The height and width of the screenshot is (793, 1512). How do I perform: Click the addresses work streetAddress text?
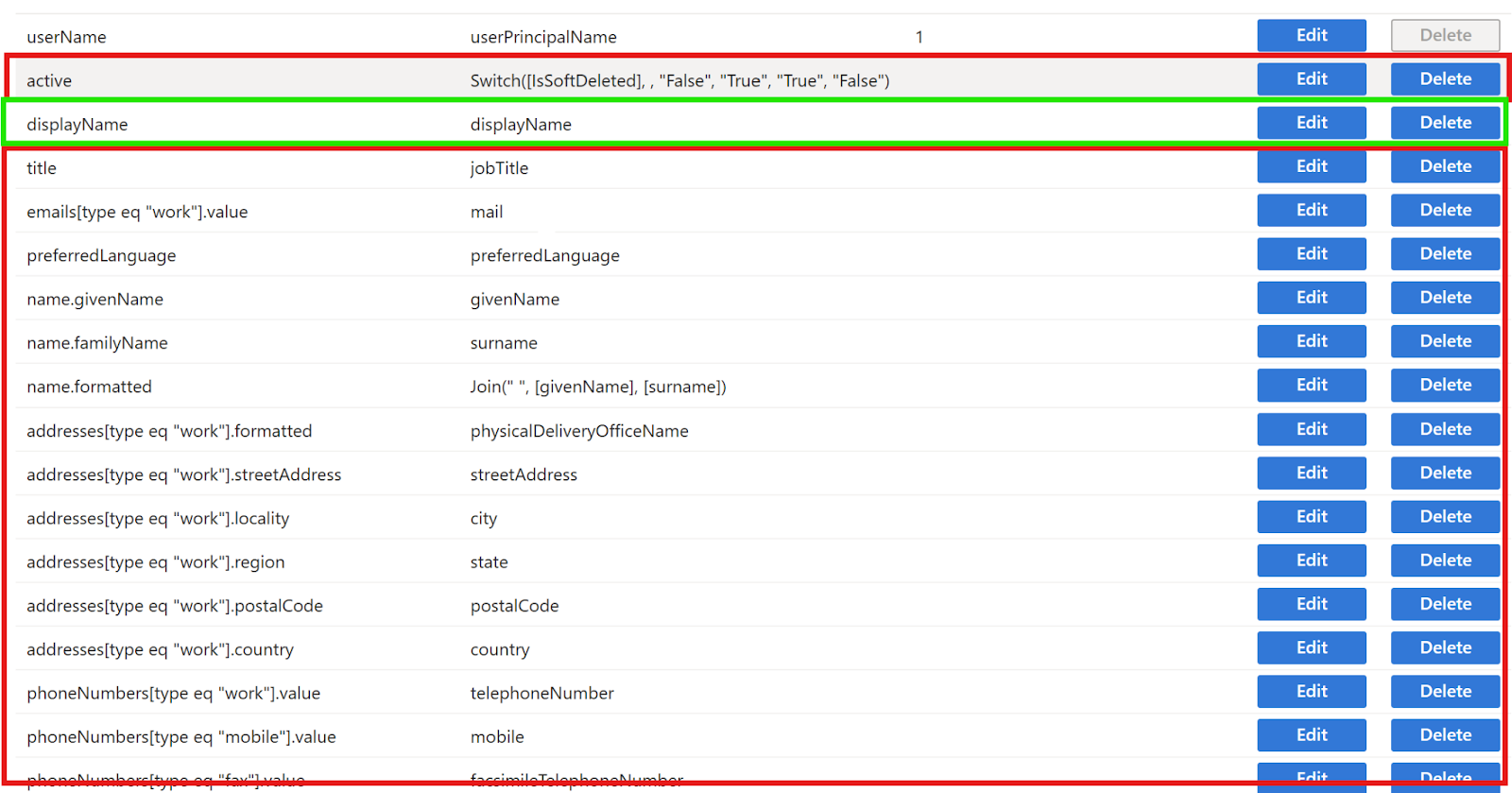tap(184, 474)
